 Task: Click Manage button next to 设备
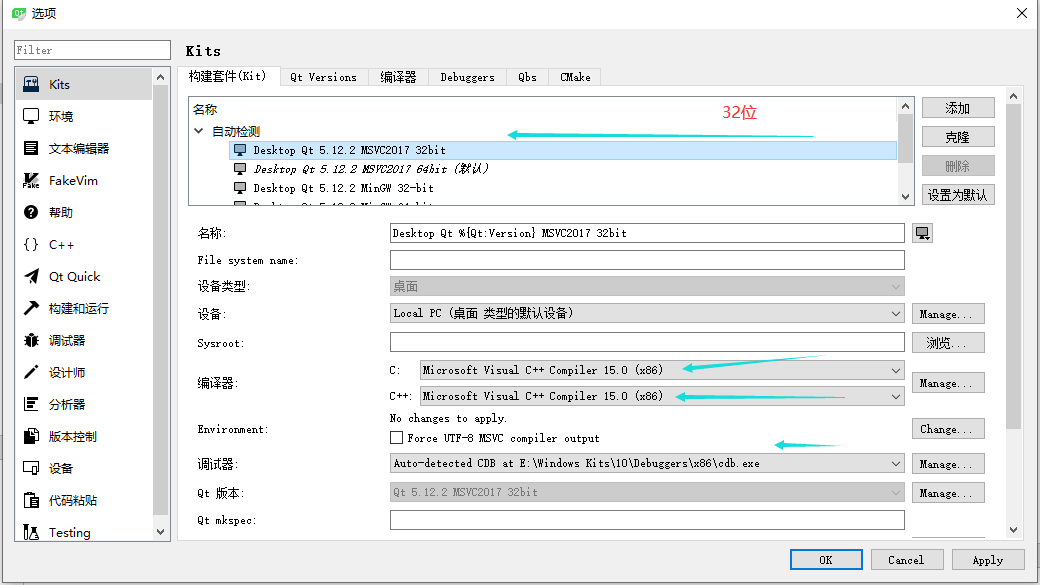point(948,314)
